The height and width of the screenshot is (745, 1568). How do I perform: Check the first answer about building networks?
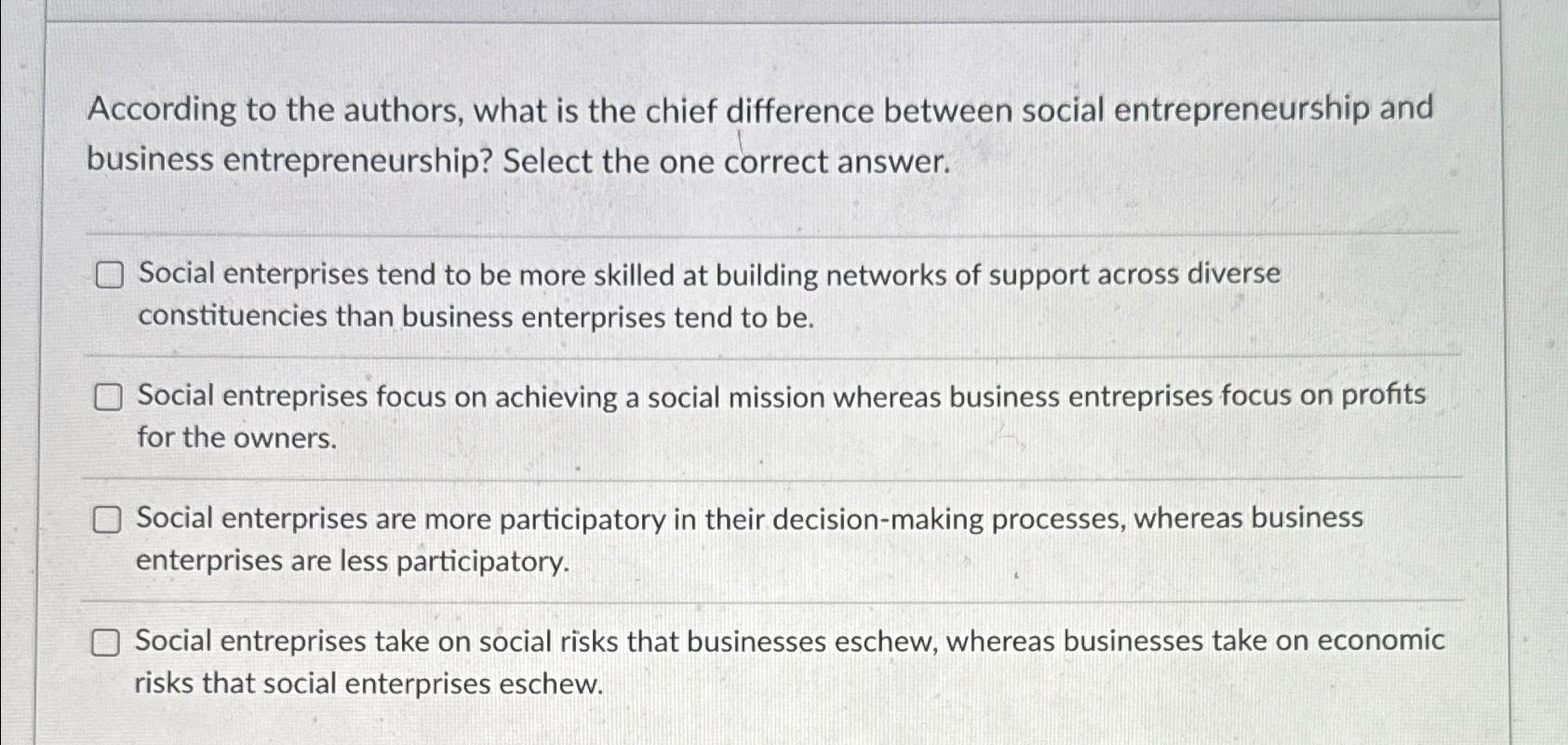point(109,275)
